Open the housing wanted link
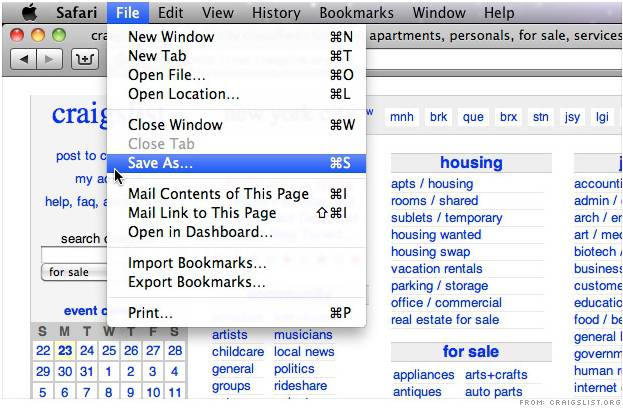 pos(436,235)
